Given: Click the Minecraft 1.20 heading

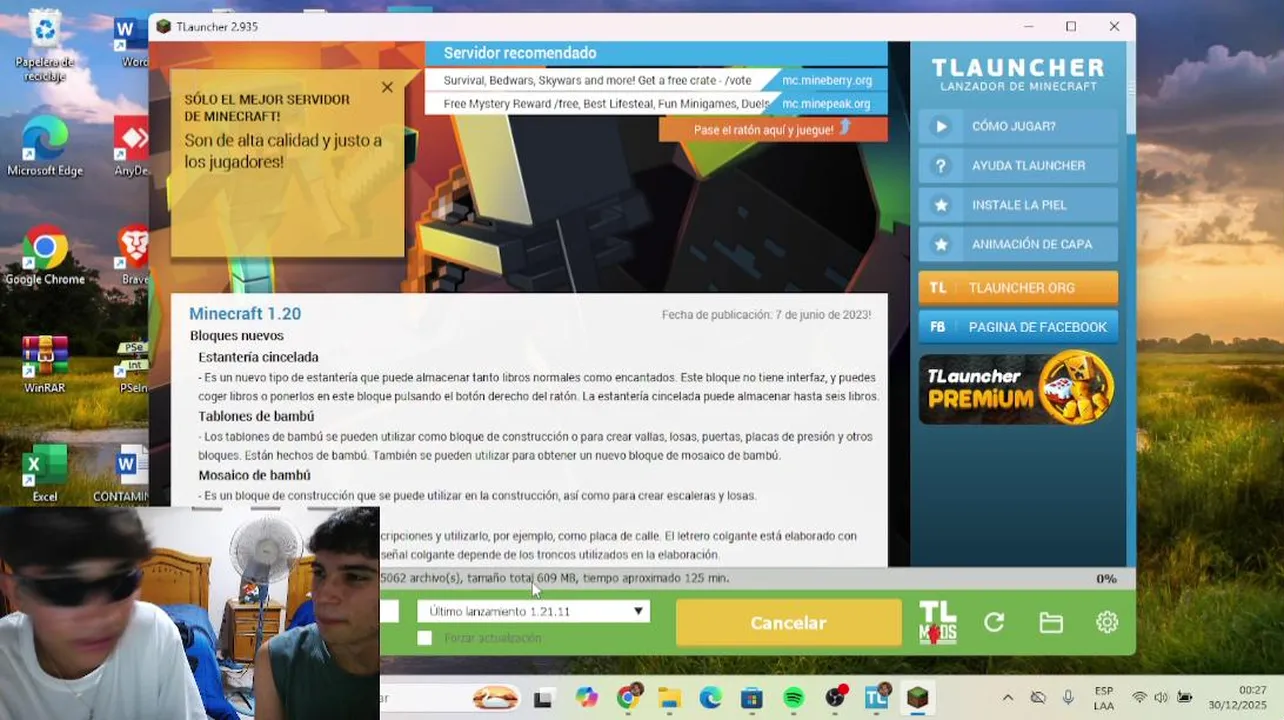Looking at the screenshot, I should pos(245,314).
